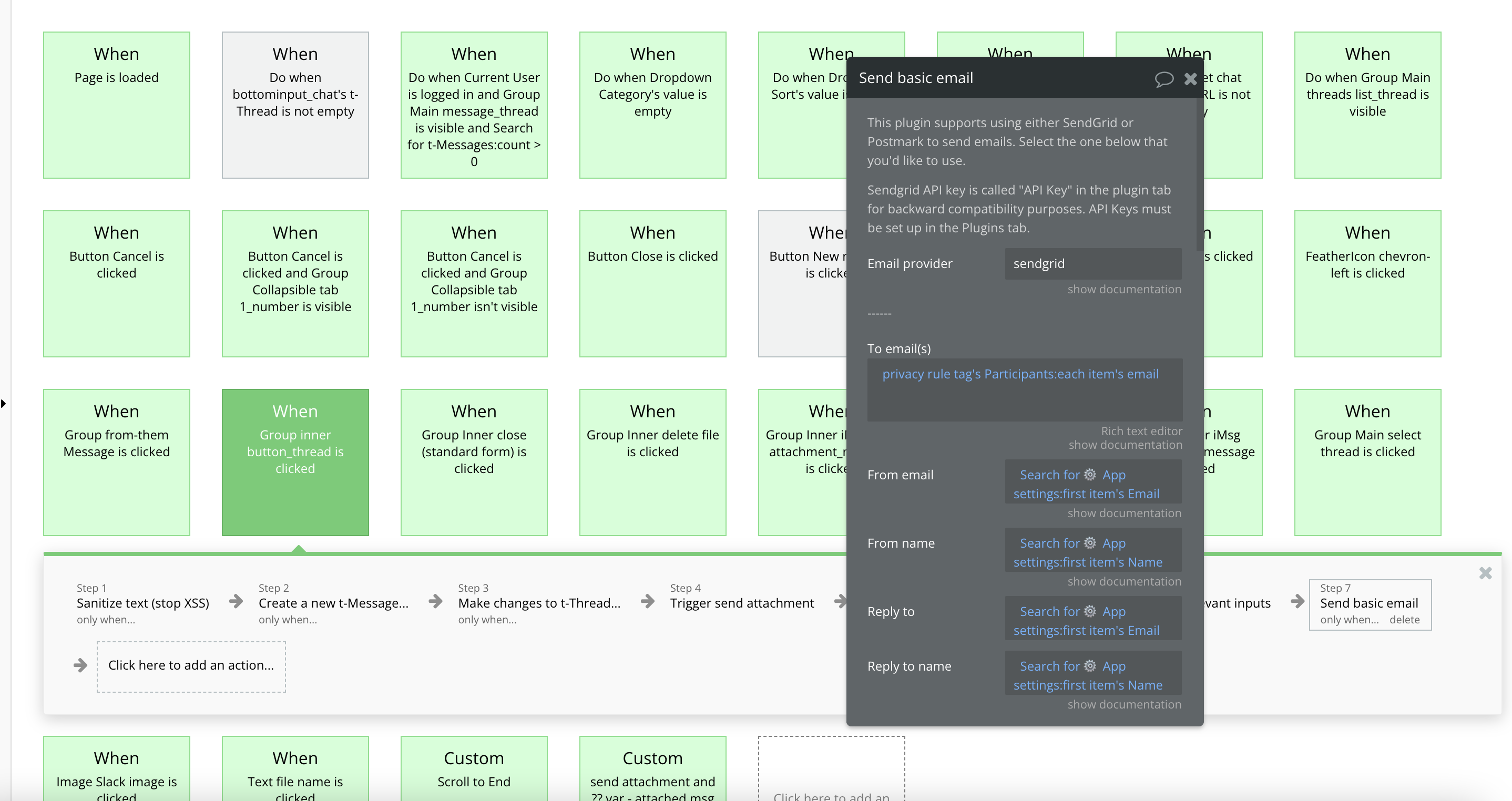The image size is (1512, 801).
Task: Click the arrow icon between Step 1 and Step 2
Action: click(x=236, y=601)
